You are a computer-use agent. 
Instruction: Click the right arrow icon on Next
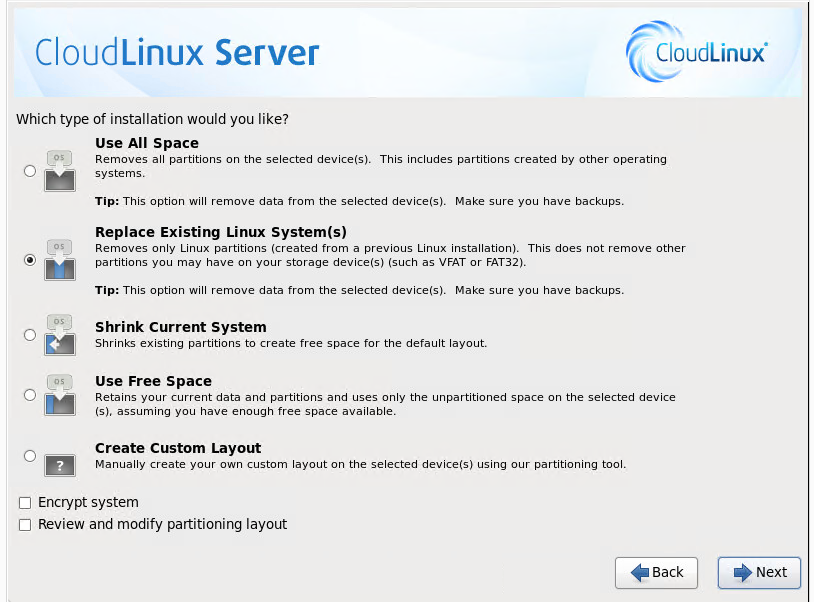[743, 573]
